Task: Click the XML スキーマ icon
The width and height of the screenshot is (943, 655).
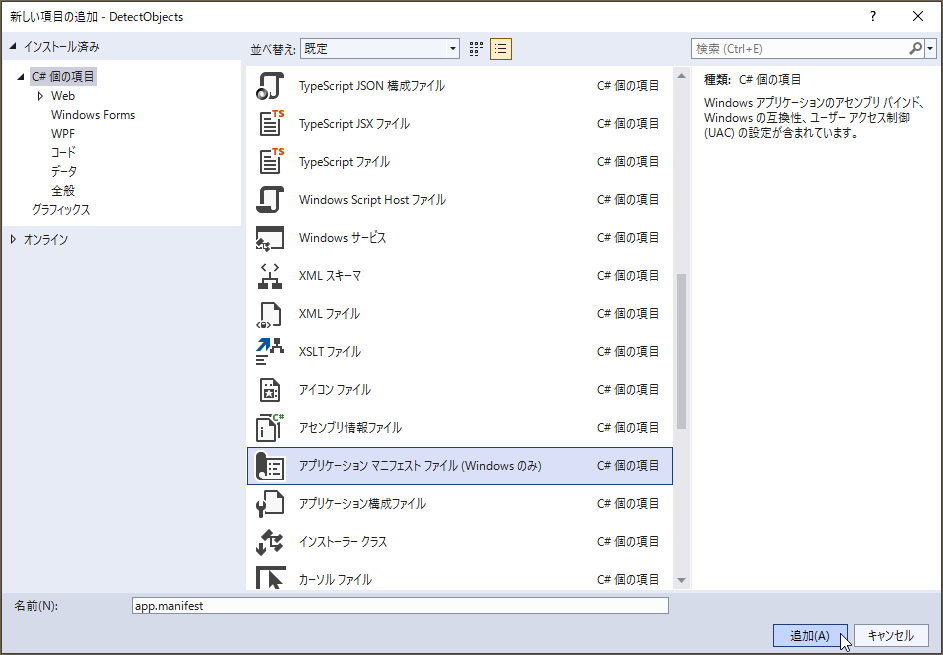Action: pos(270,275)
